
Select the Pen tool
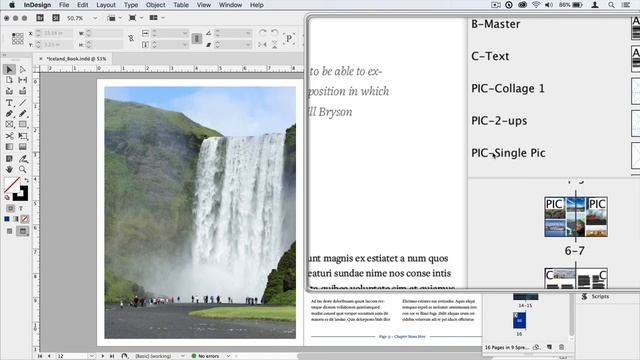pos(9,113)
